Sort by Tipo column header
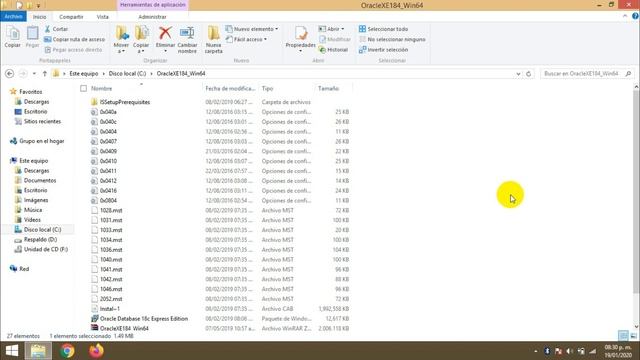 click(x=267, y=89)
